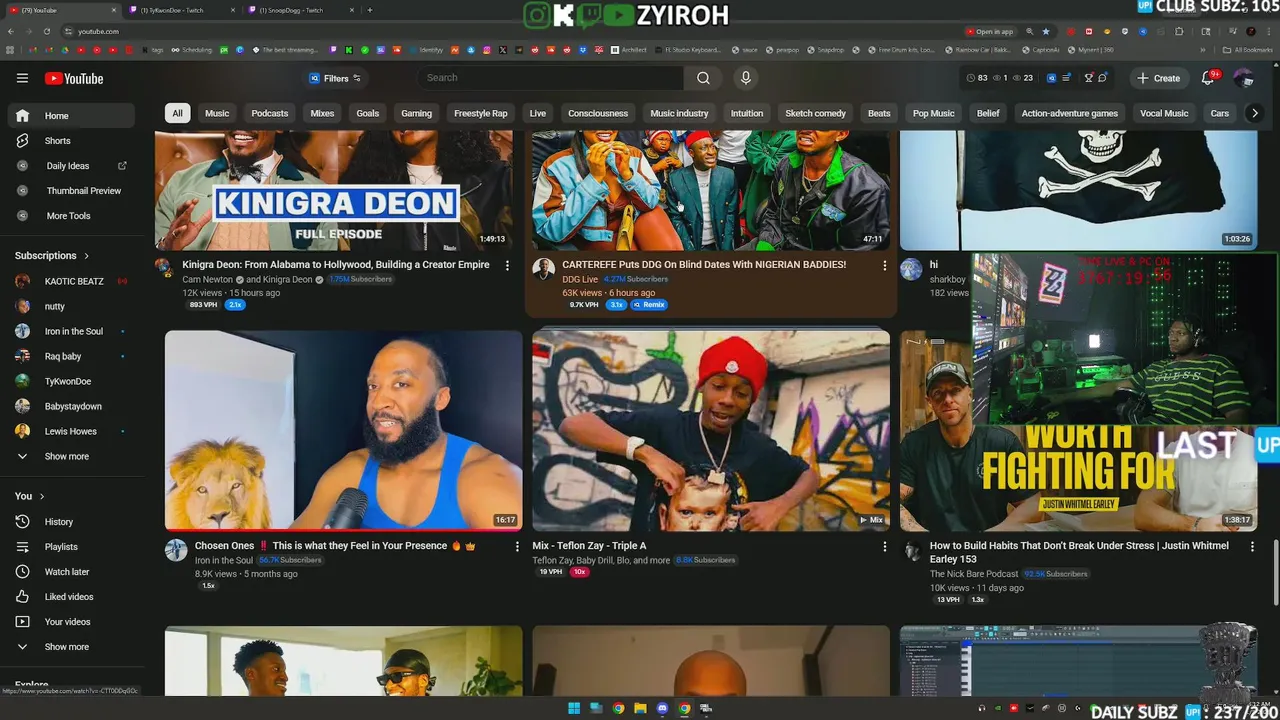The width and height of the screenshot is (1280, 720).
Task: Select the Podcasts category chip
Action: [x=269, y=113]
